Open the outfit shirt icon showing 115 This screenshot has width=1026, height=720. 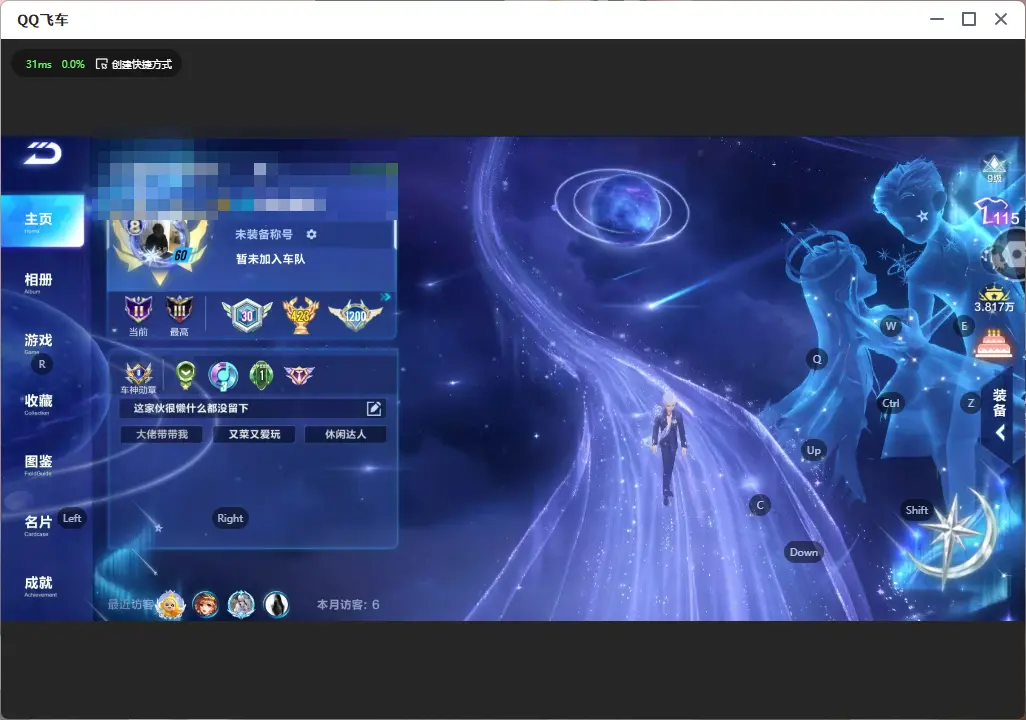click(x=997, y=213)
